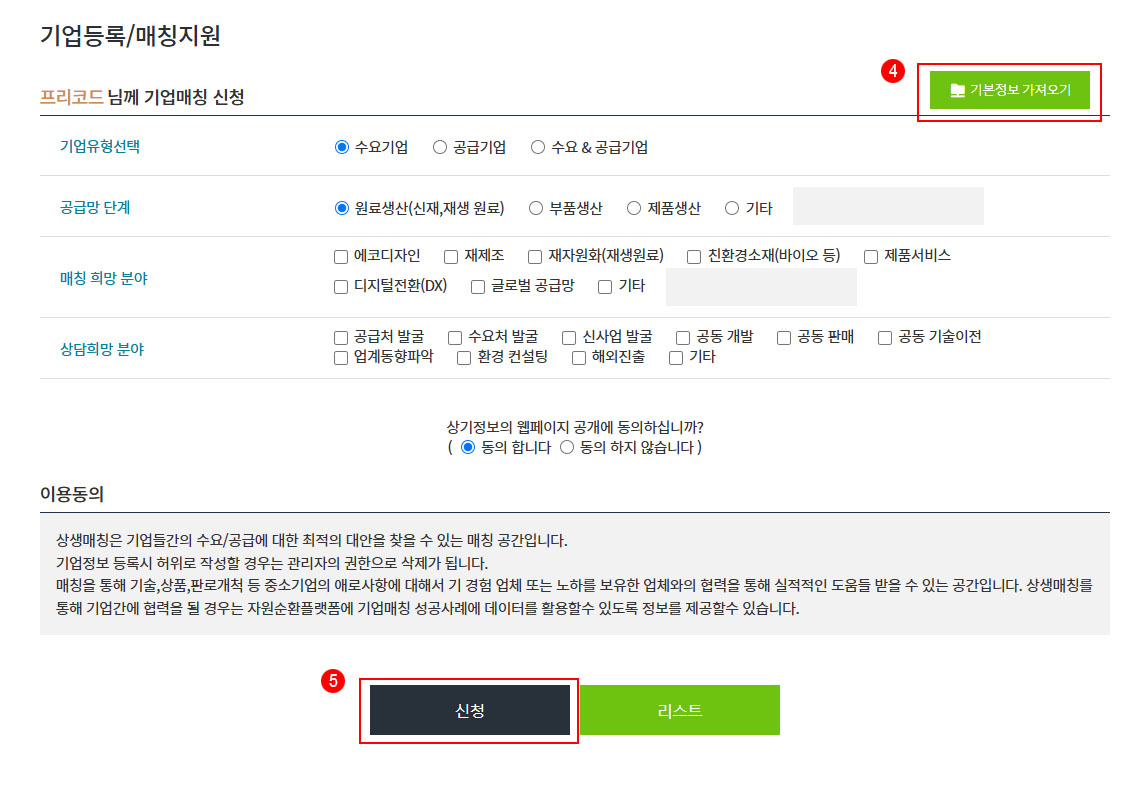The height and width of the screenshot is (800, 1132).
Task: Open the 리스트 button
Action: tap(680, 710)
